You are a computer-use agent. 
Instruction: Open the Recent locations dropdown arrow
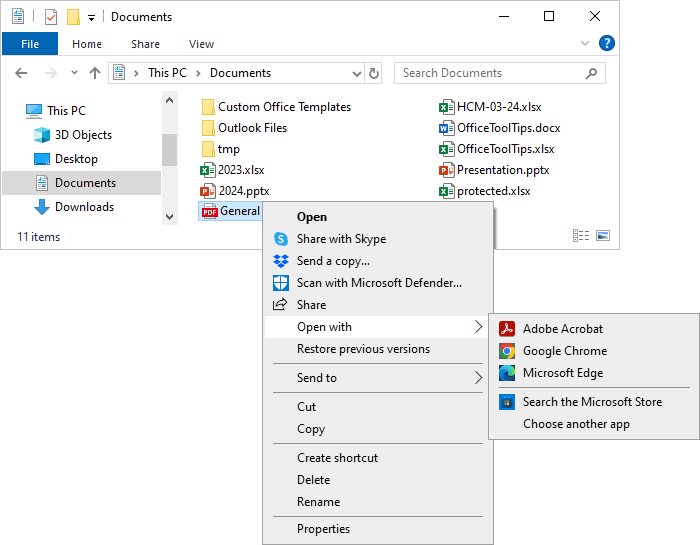pos(74,72)
